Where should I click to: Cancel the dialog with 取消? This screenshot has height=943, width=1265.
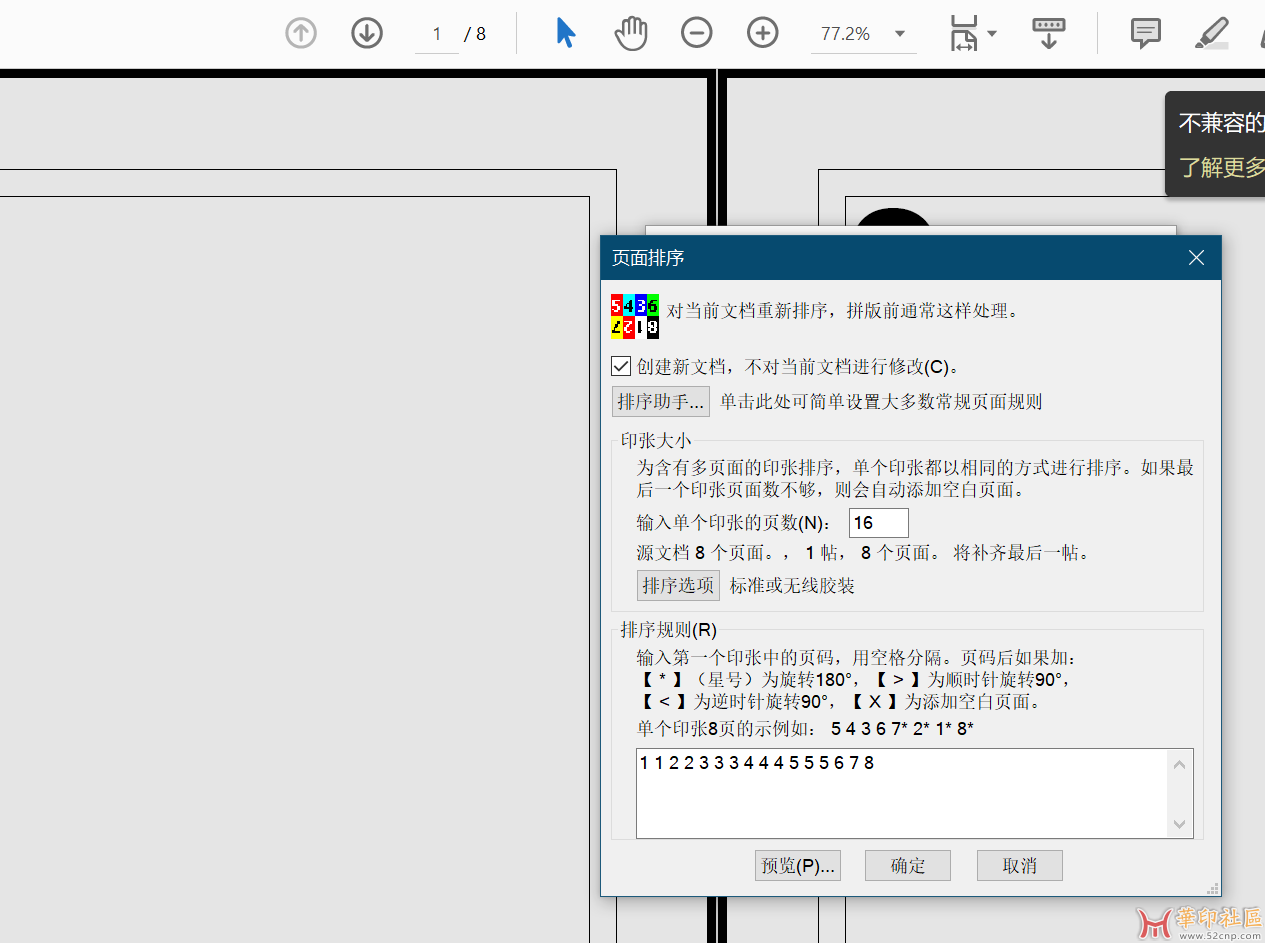tap(1019, 866)
